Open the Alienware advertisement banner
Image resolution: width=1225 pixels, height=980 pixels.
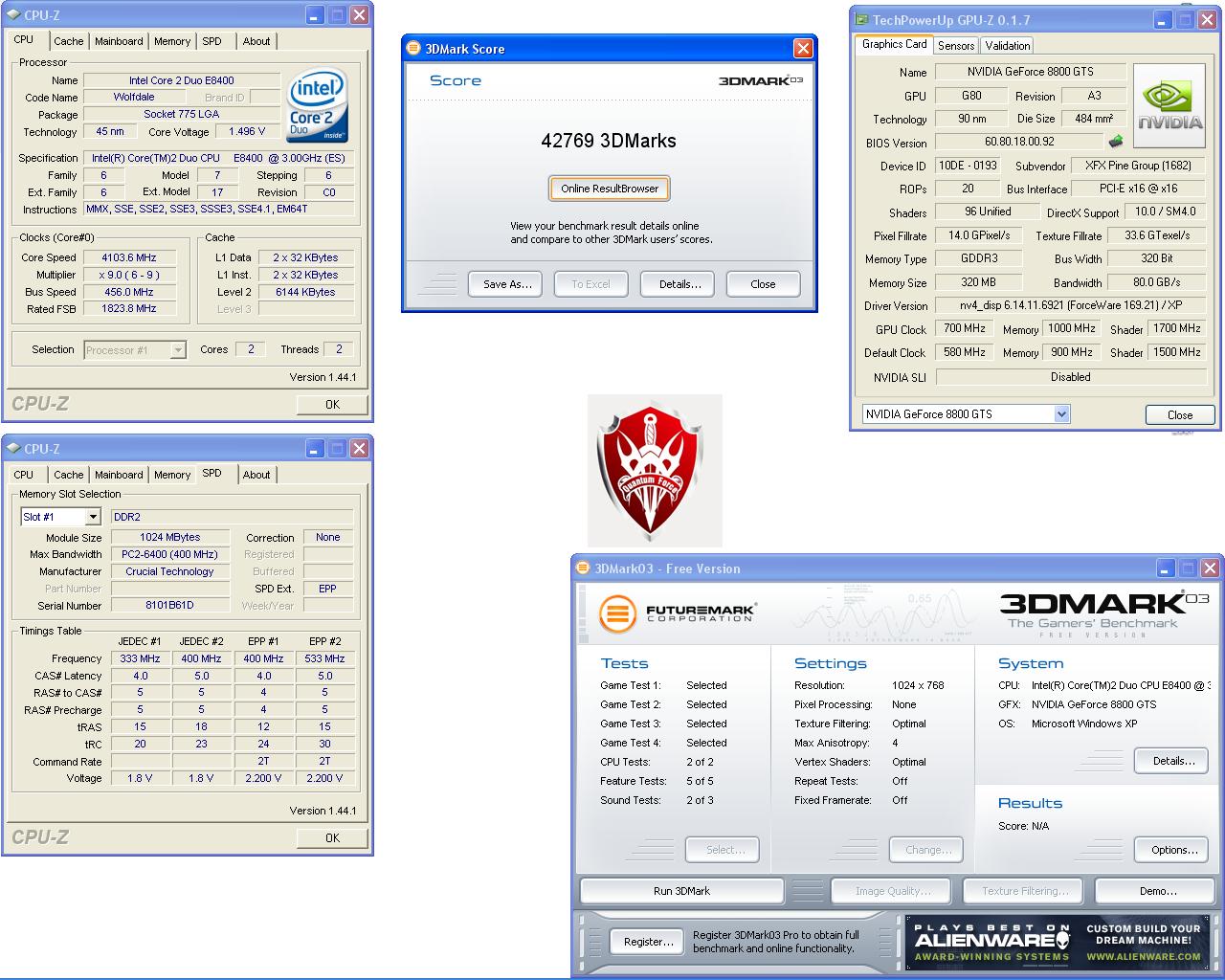tap(1058, 943)
